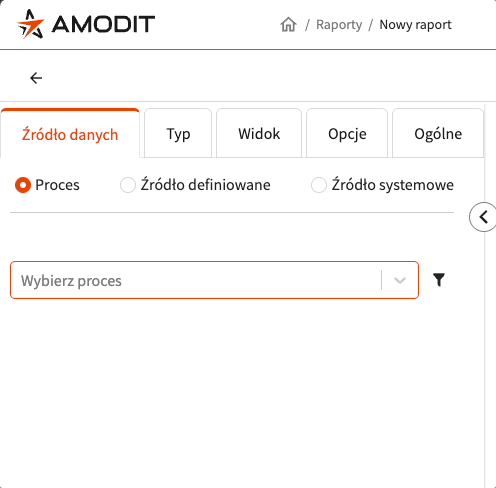Image resolution: width=496 pixels, height=488 pixels.
Task: Click the AMODIT star logo icon
Action: pos(30,24)
